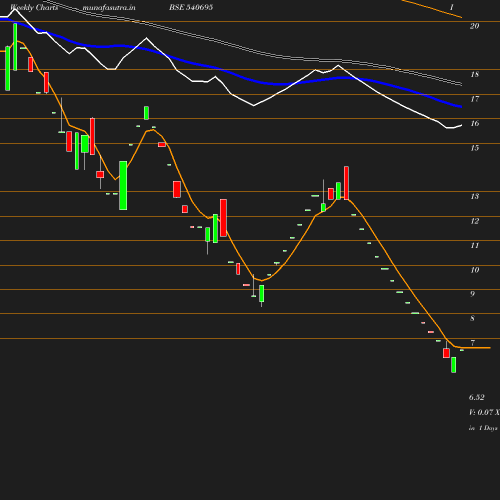Screen dimensions: 500x500
Task: Click the lowest green candle at chart bottom
Action: pos(453,365)
